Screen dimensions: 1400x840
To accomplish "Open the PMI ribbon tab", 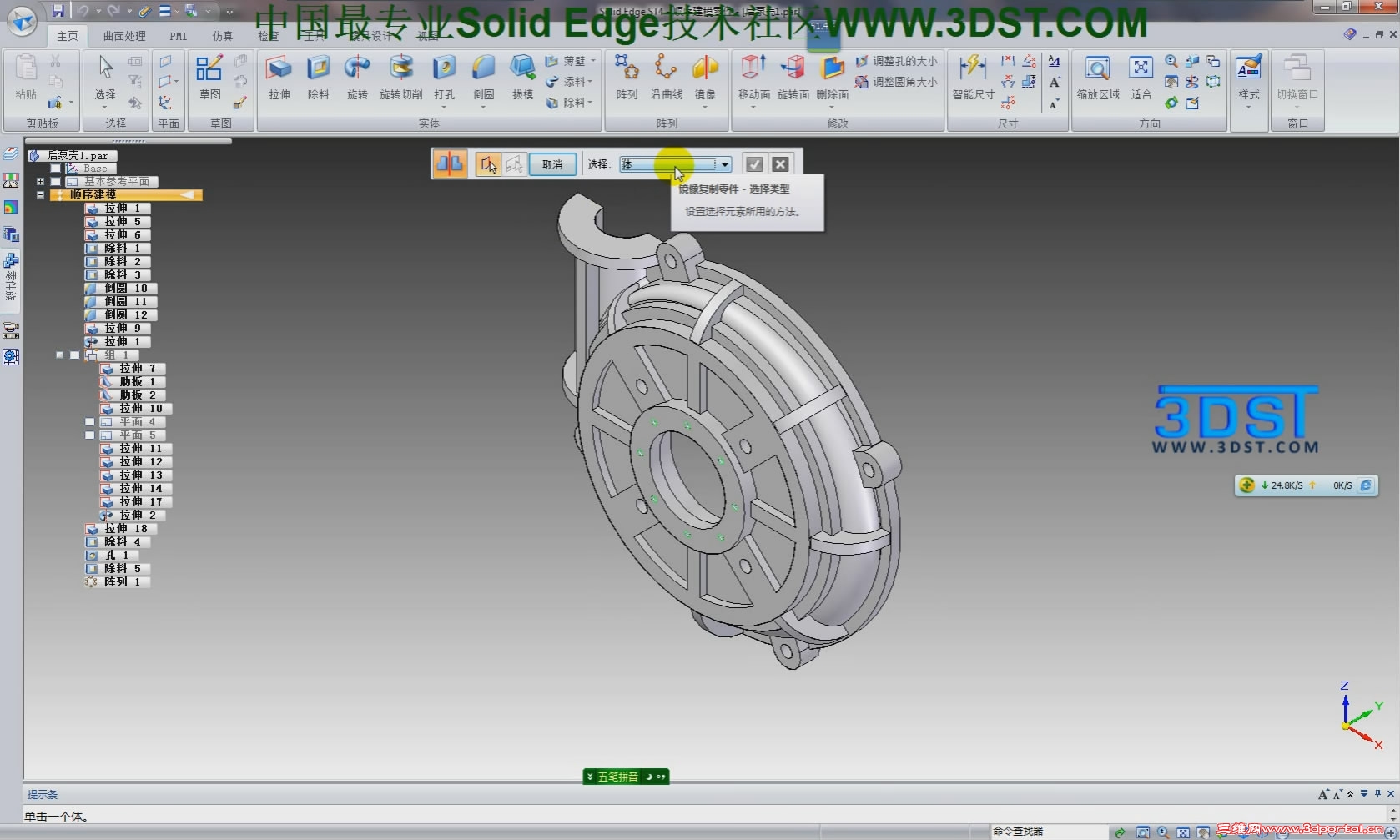I will (x=179, y=36).
